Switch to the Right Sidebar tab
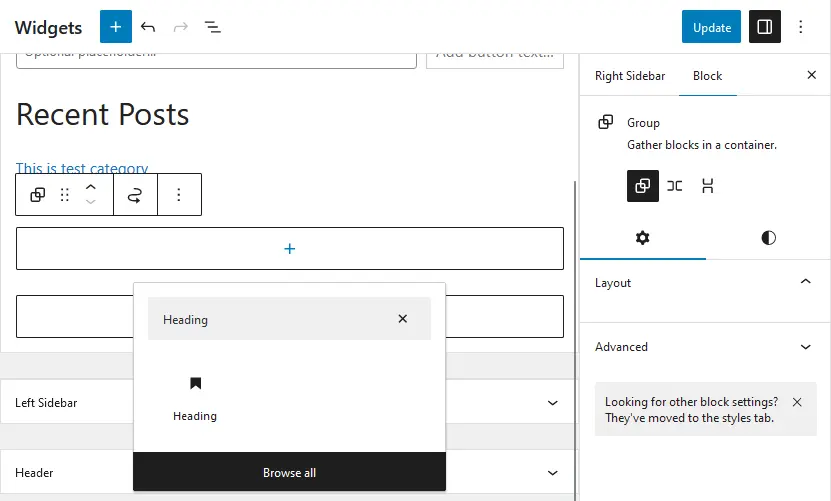Viewport: 831px width, 501px height. click(x=630, y=76)
